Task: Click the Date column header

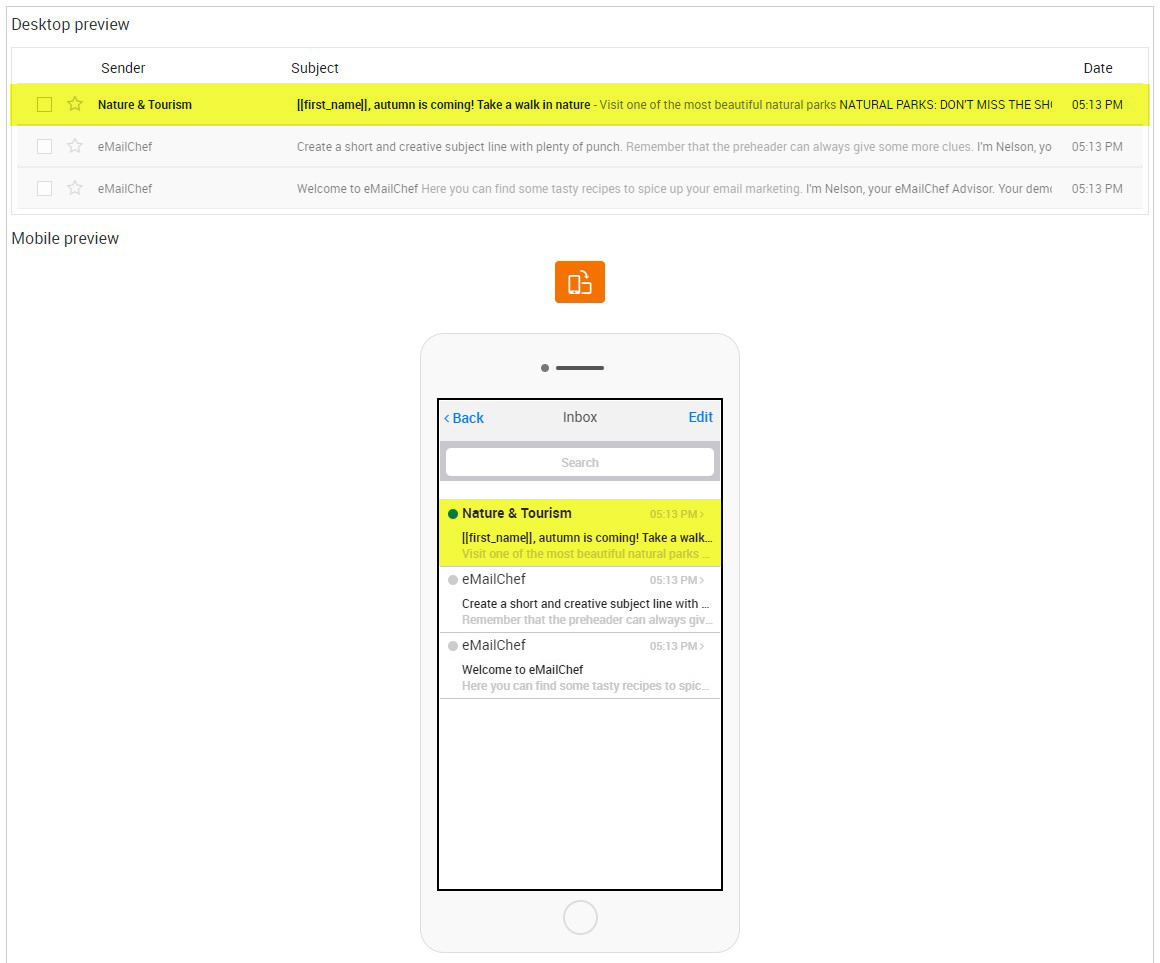Action: (1098, 68)
